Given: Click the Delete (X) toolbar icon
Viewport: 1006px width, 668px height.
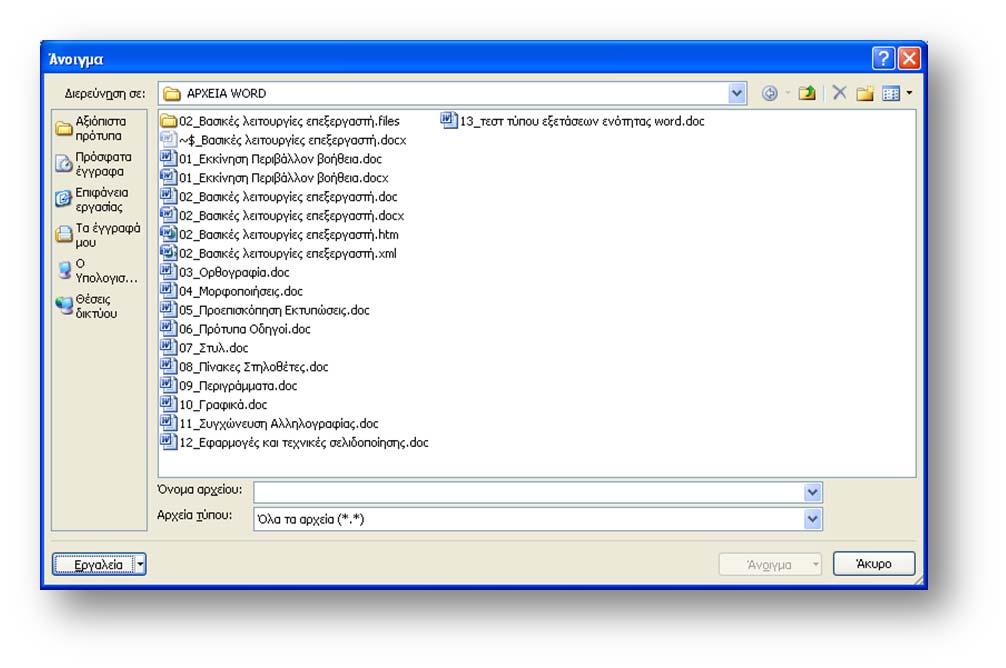Looking at the screenshot, I should pyautogui.click(x=839, y=93).
